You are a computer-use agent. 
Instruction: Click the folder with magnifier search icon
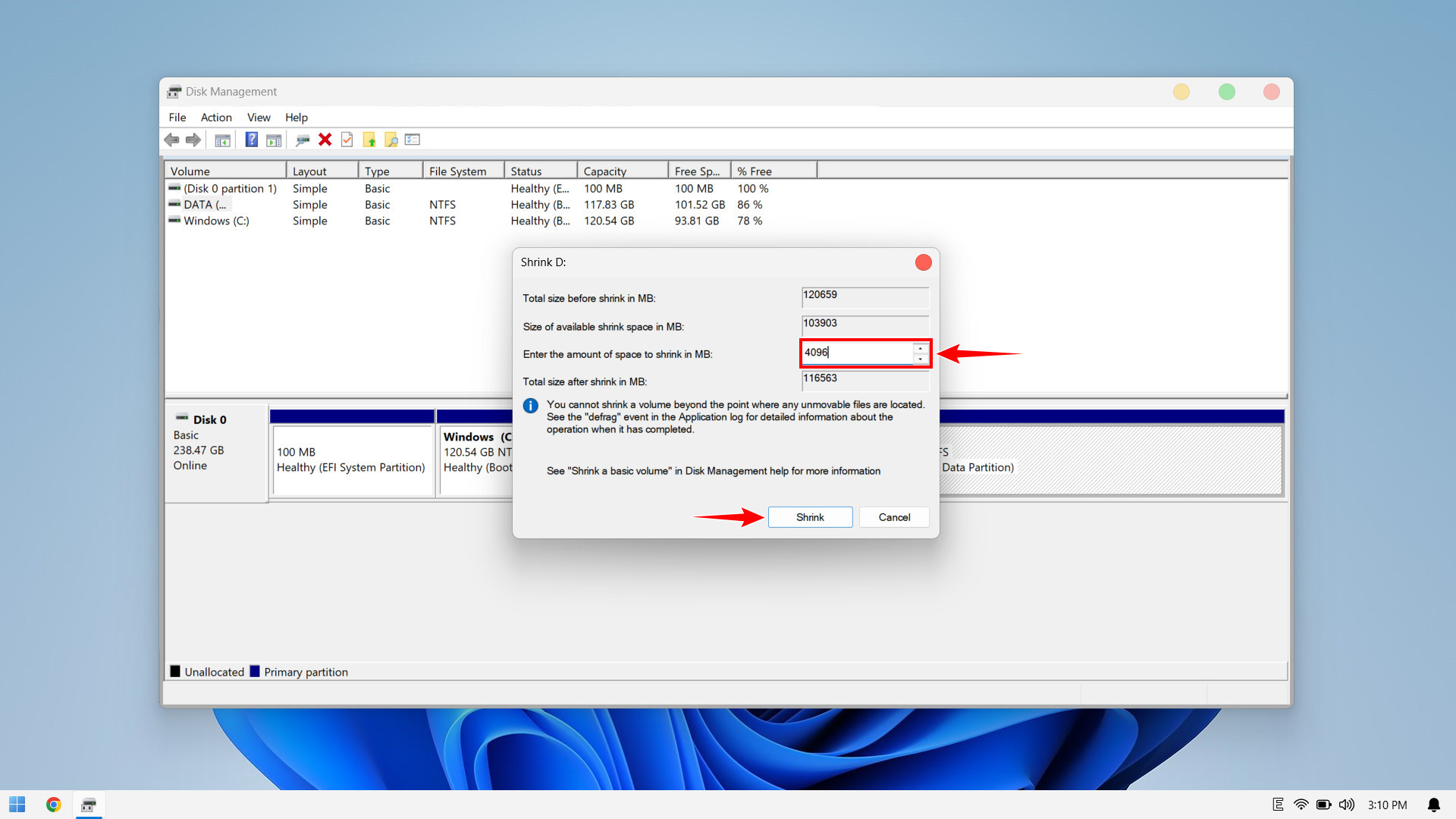[391, 140]
